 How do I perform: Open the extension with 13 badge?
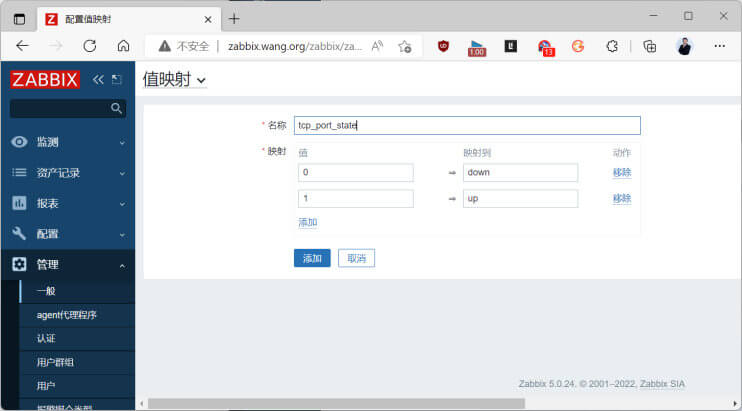point(546,48)
